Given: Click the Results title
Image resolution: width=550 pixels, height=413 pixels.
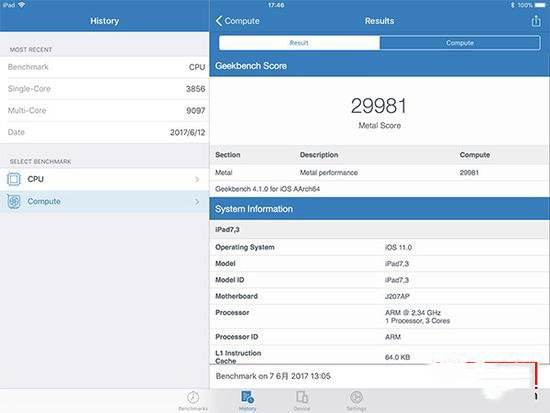Looking at the screenshot, I should pos(379,21).
